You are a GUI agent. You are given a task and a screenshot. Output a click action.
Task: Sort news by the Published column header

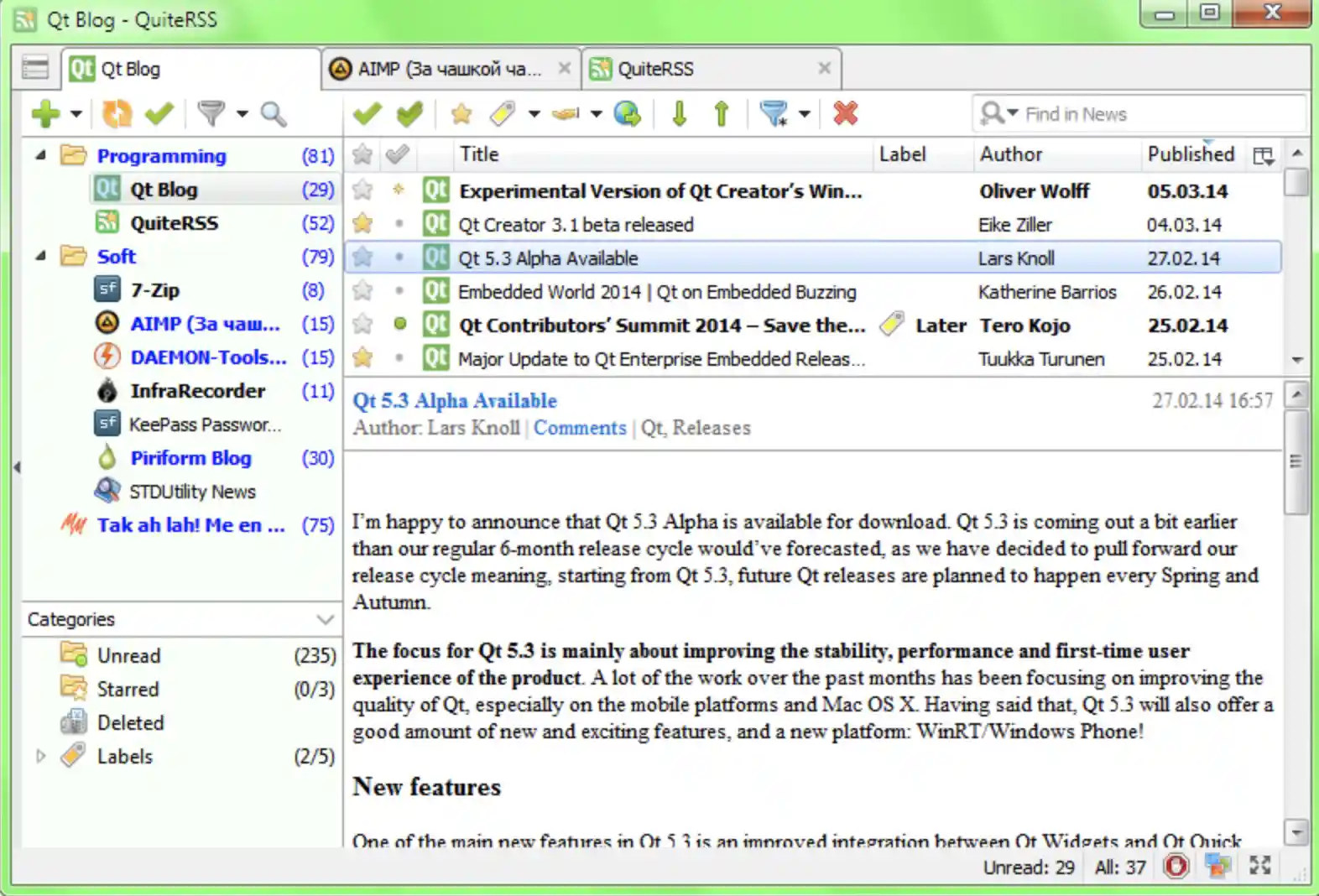(1191, 154)
